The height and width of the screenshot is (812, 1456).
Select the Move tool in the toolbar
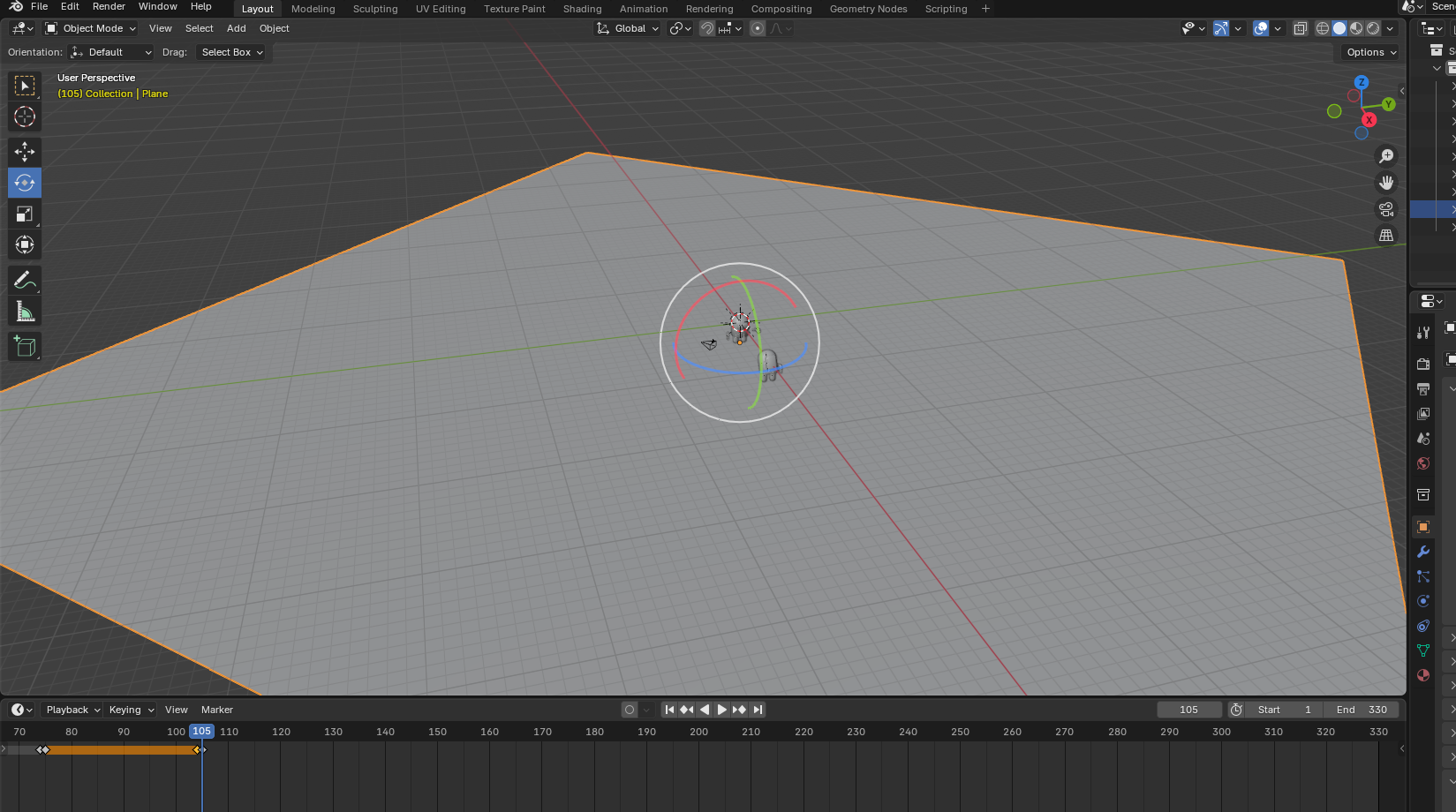click(25, 152)
